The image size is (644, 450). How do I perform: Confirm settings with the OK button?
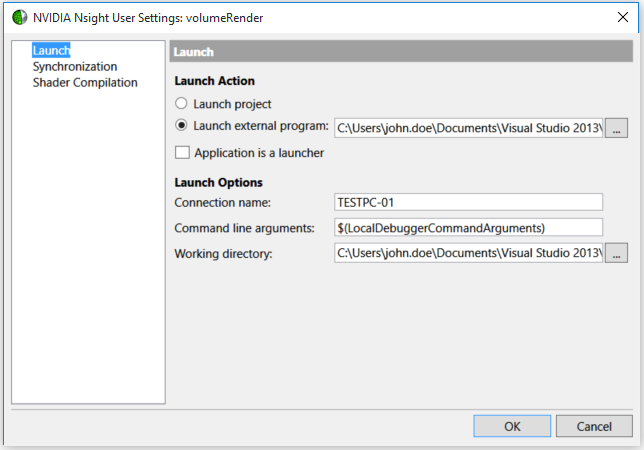tap(512, 426)
